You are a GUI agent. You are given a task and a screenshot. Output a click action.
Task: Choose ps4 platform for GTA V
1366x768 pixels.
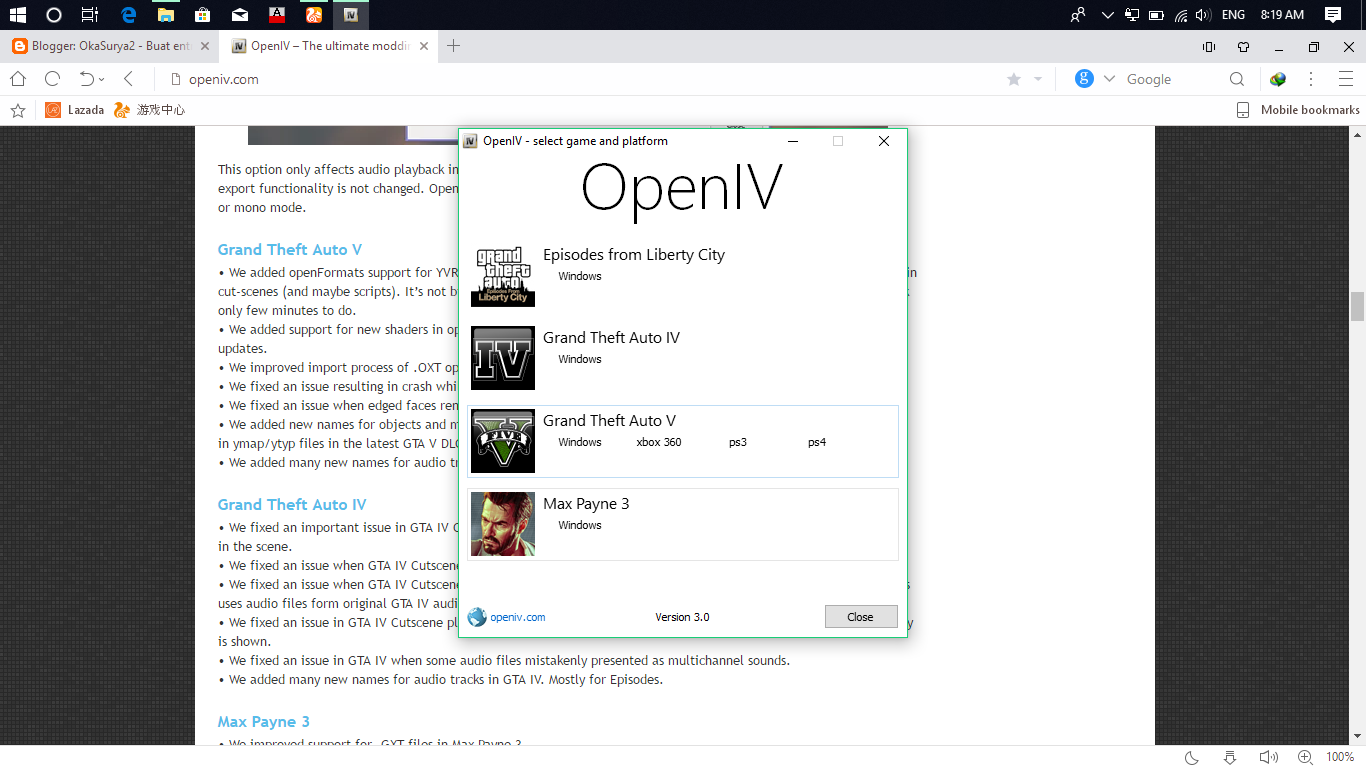tap(817, 442)
